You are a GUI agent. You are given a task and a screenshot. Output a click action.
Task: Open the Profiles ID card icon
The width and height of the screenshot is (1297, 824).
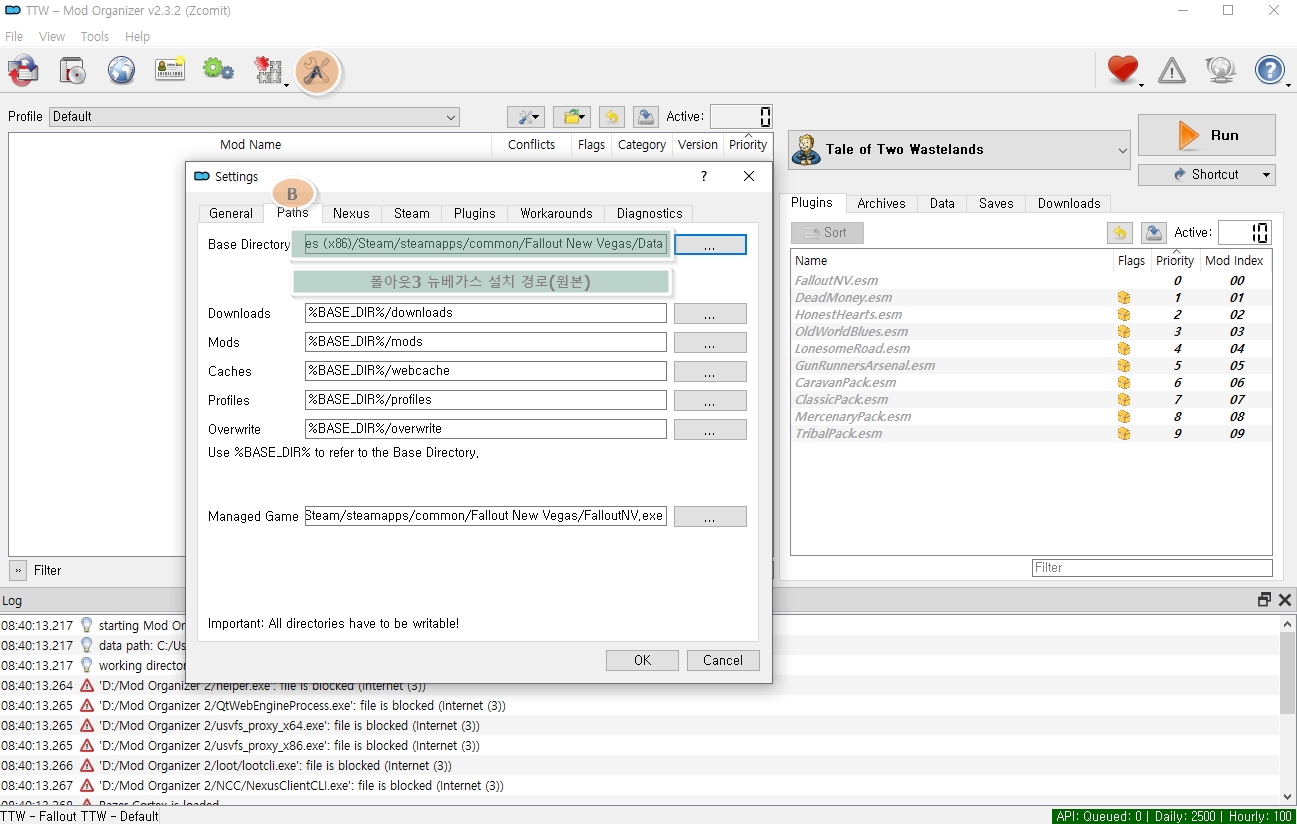[170, 70]
